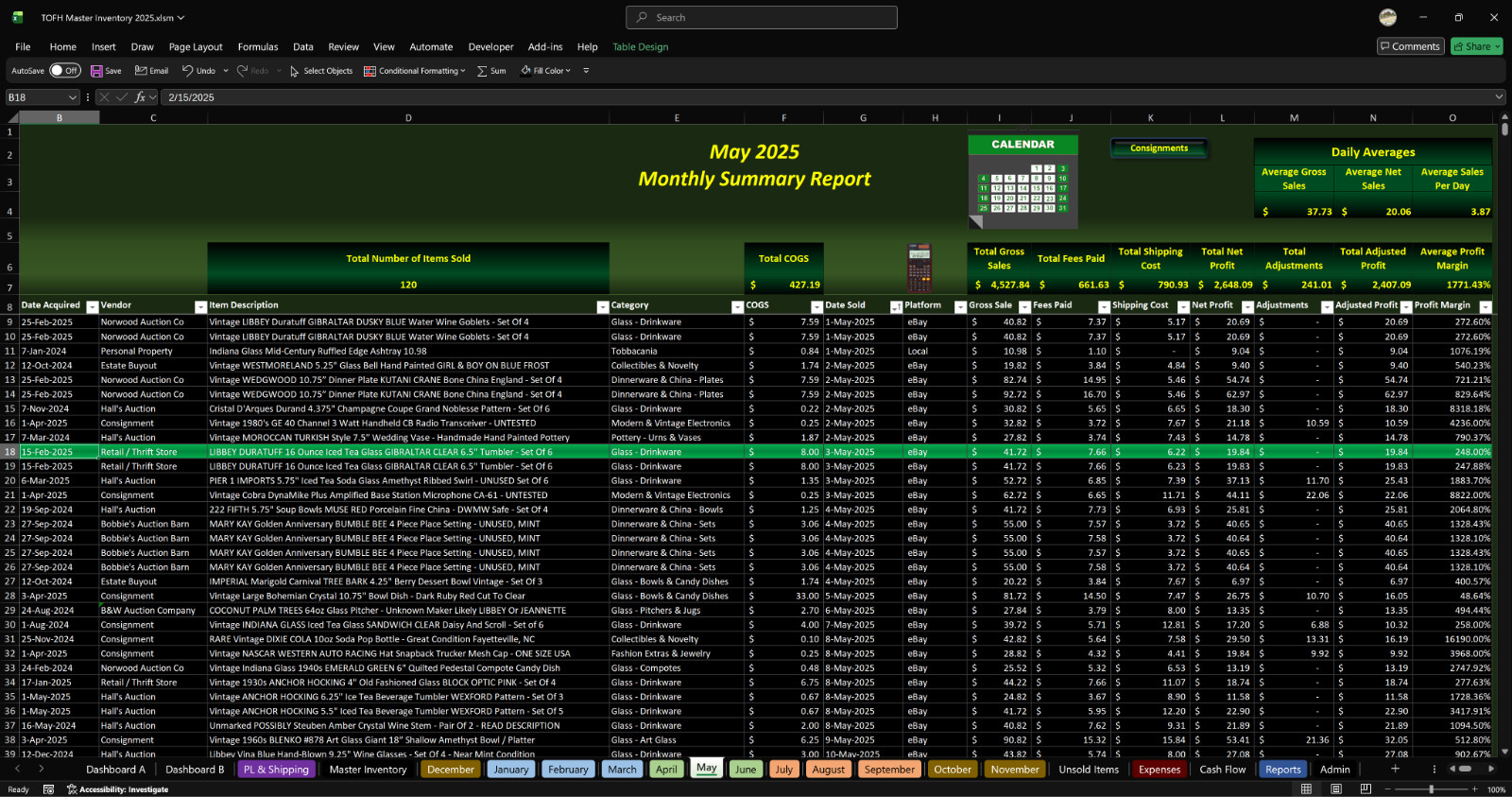
Task: Open Category column filter dropdown
Action: (737, 306)
